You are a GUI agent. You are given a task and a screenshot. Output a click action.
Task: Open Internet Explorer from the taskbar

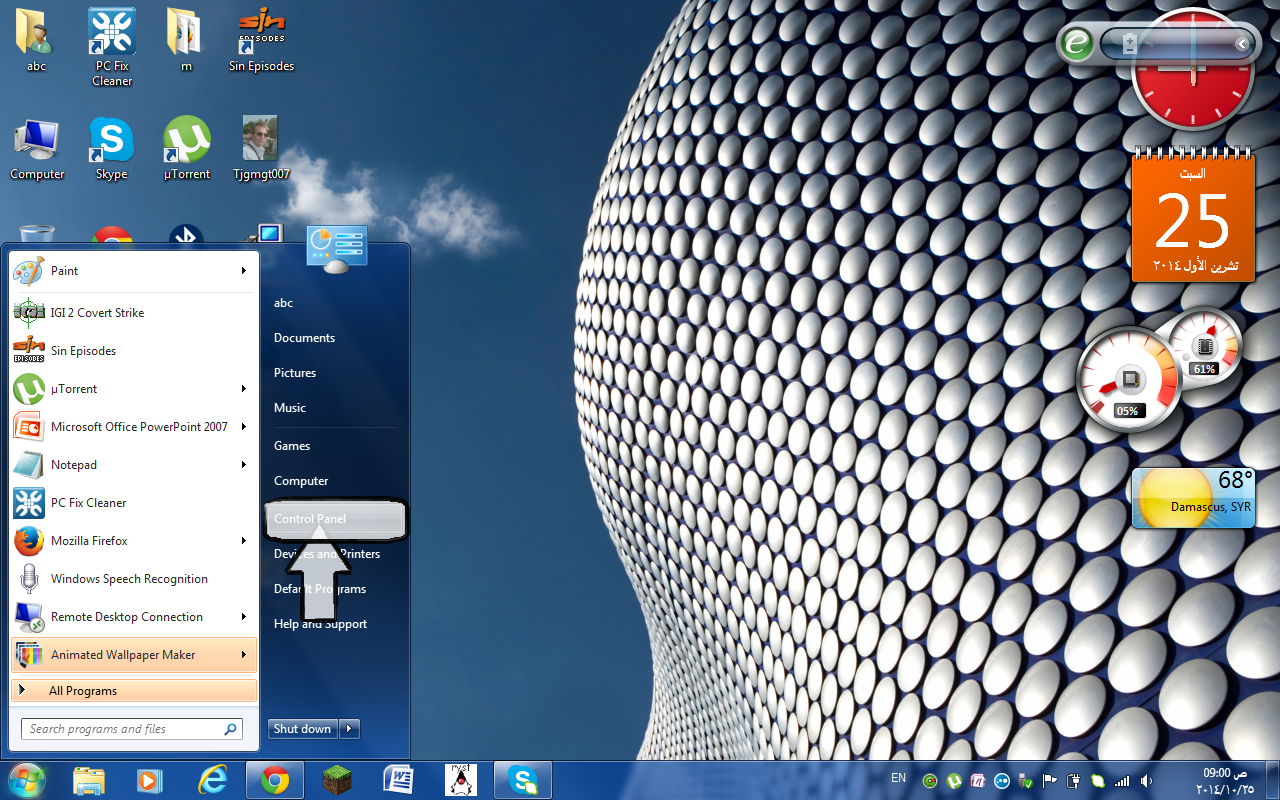coord(213,780)
